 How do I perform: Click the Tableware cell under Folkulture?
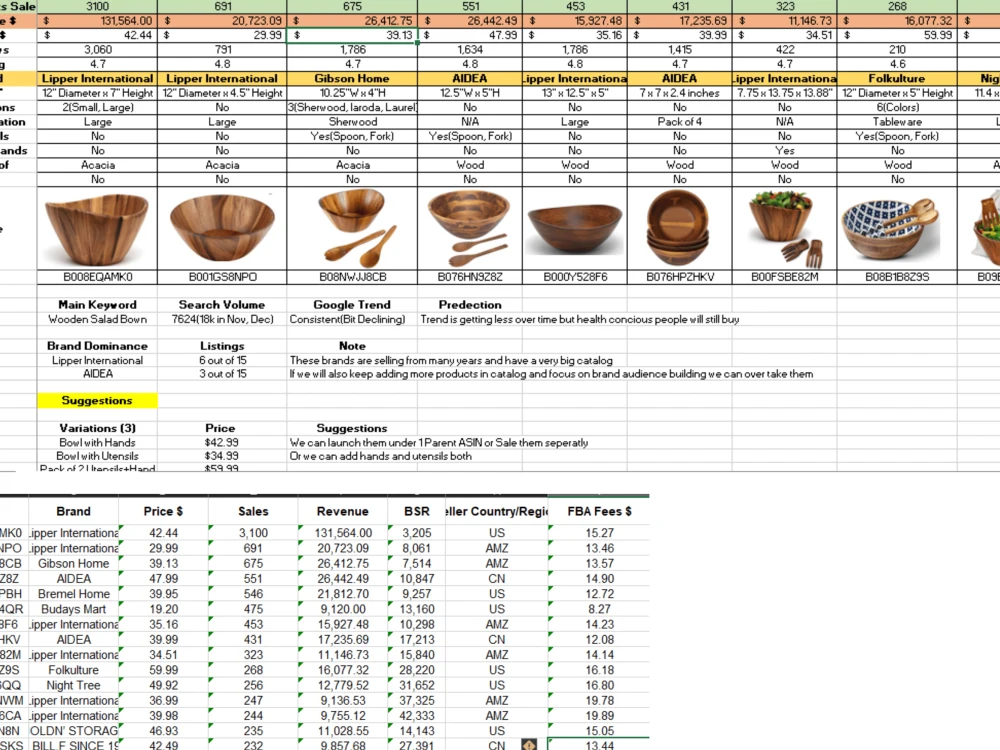click(897, 122)
